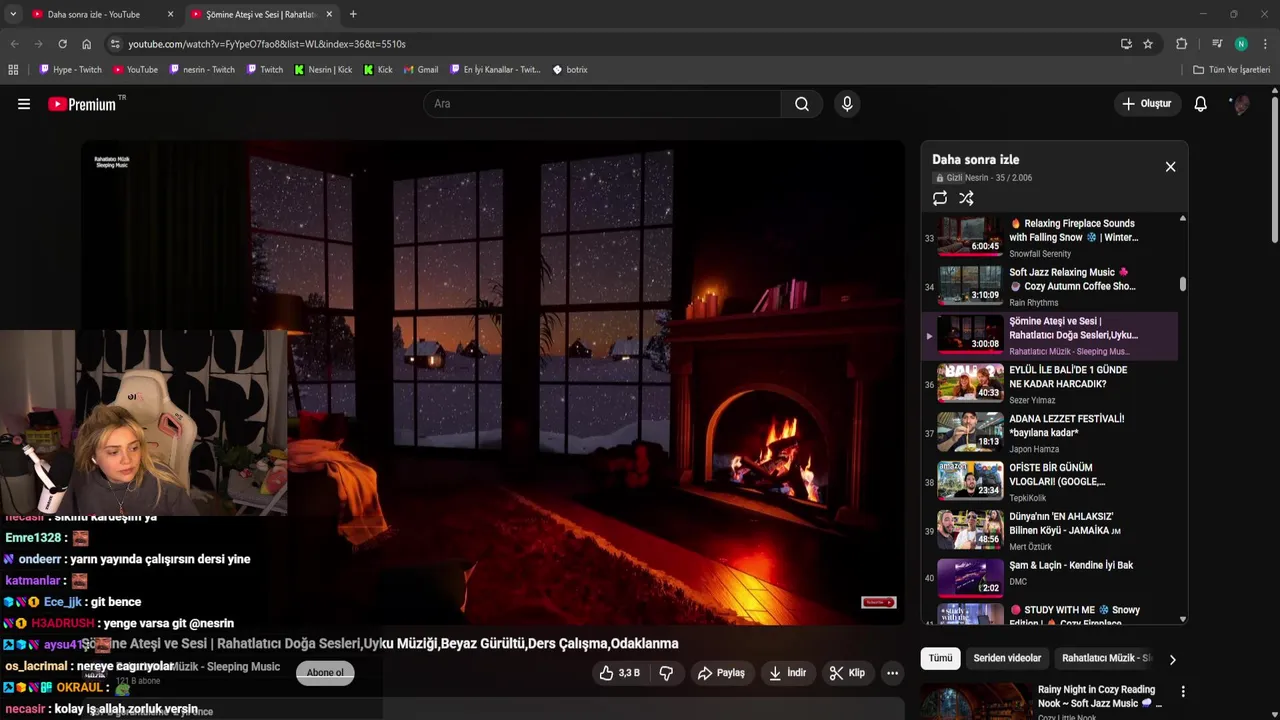Open nesrin - Twitch bookmark

tap(202, 70)
